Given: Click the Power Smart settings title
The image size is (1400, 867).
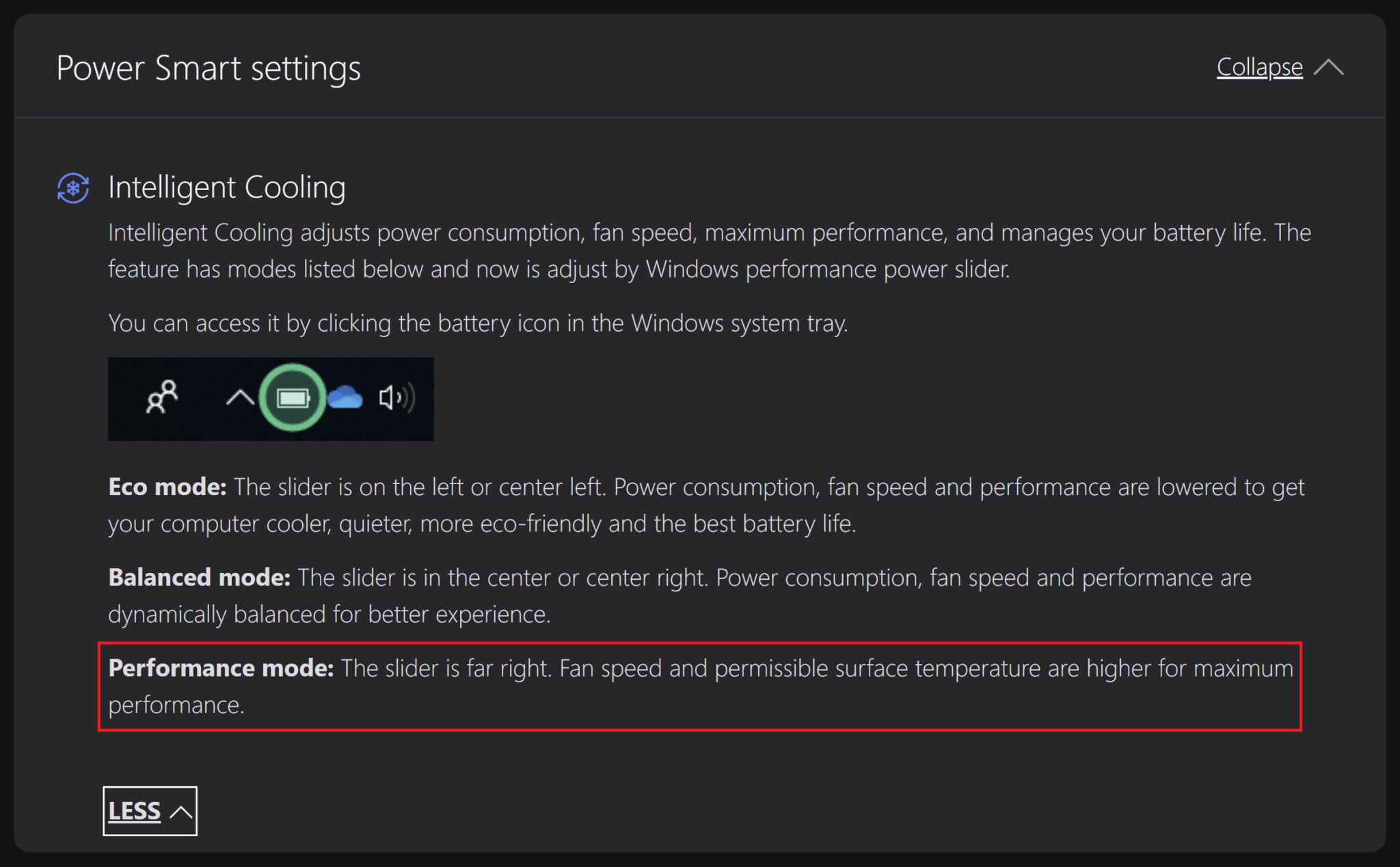Looking at the screenshot, I should [208, 68].
